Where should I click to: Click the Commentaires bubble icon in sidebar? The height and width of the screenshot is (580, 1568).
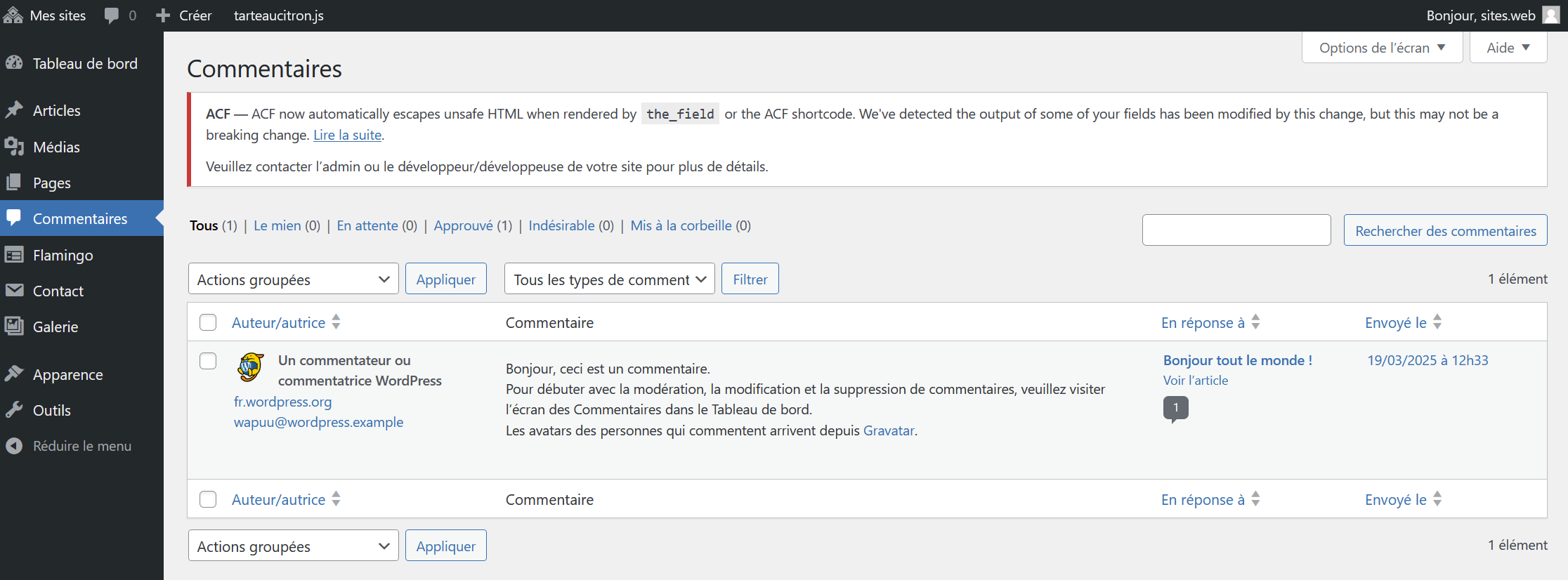pyautogui.click(x=15, y=218)
